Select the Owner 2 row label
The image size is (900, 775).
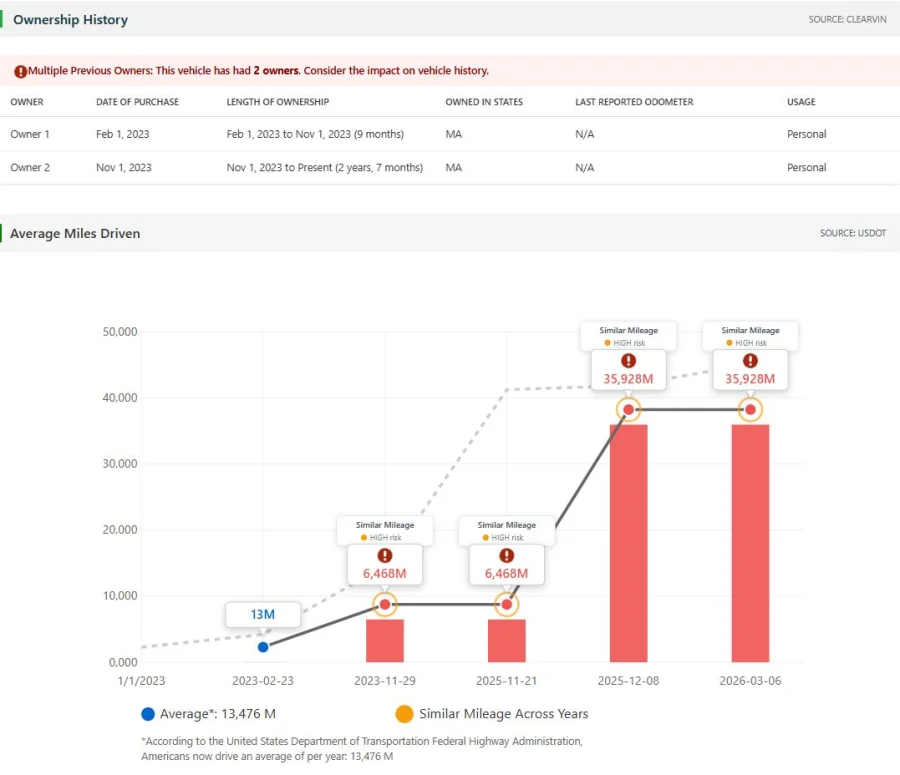pyautogui.click(x=30, y=167)
